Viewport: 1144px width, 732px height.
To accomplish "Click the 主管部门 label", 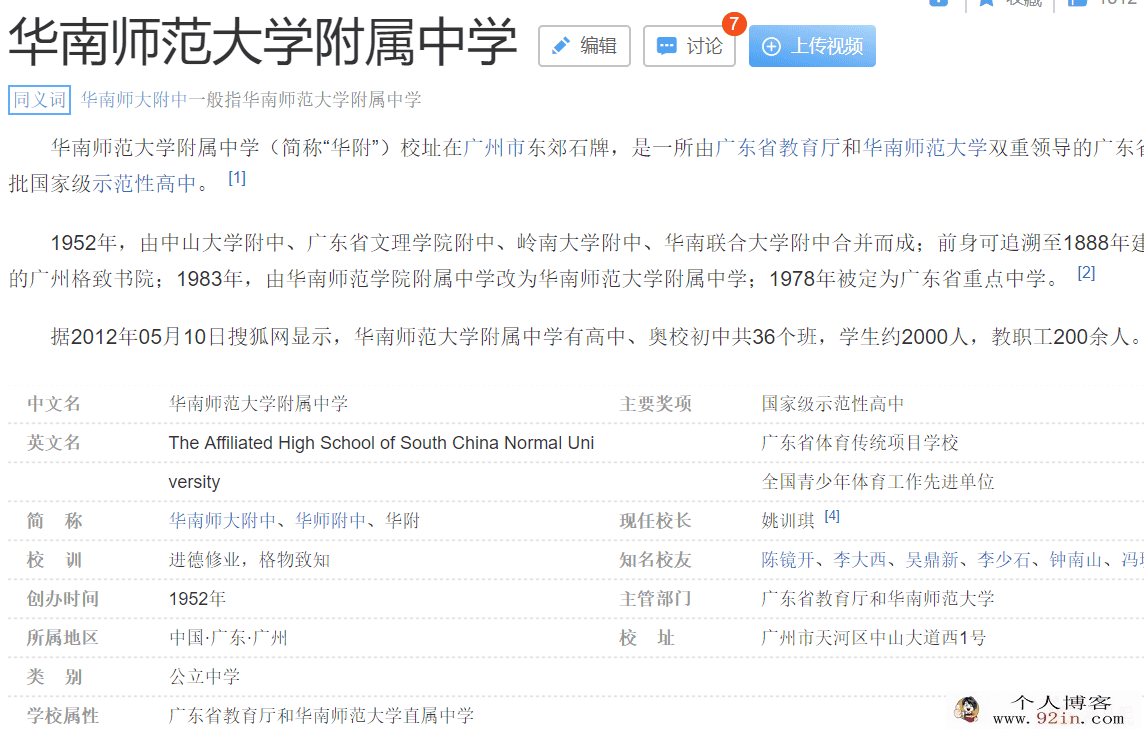I will pyautogui.click(x=655, y=599).
